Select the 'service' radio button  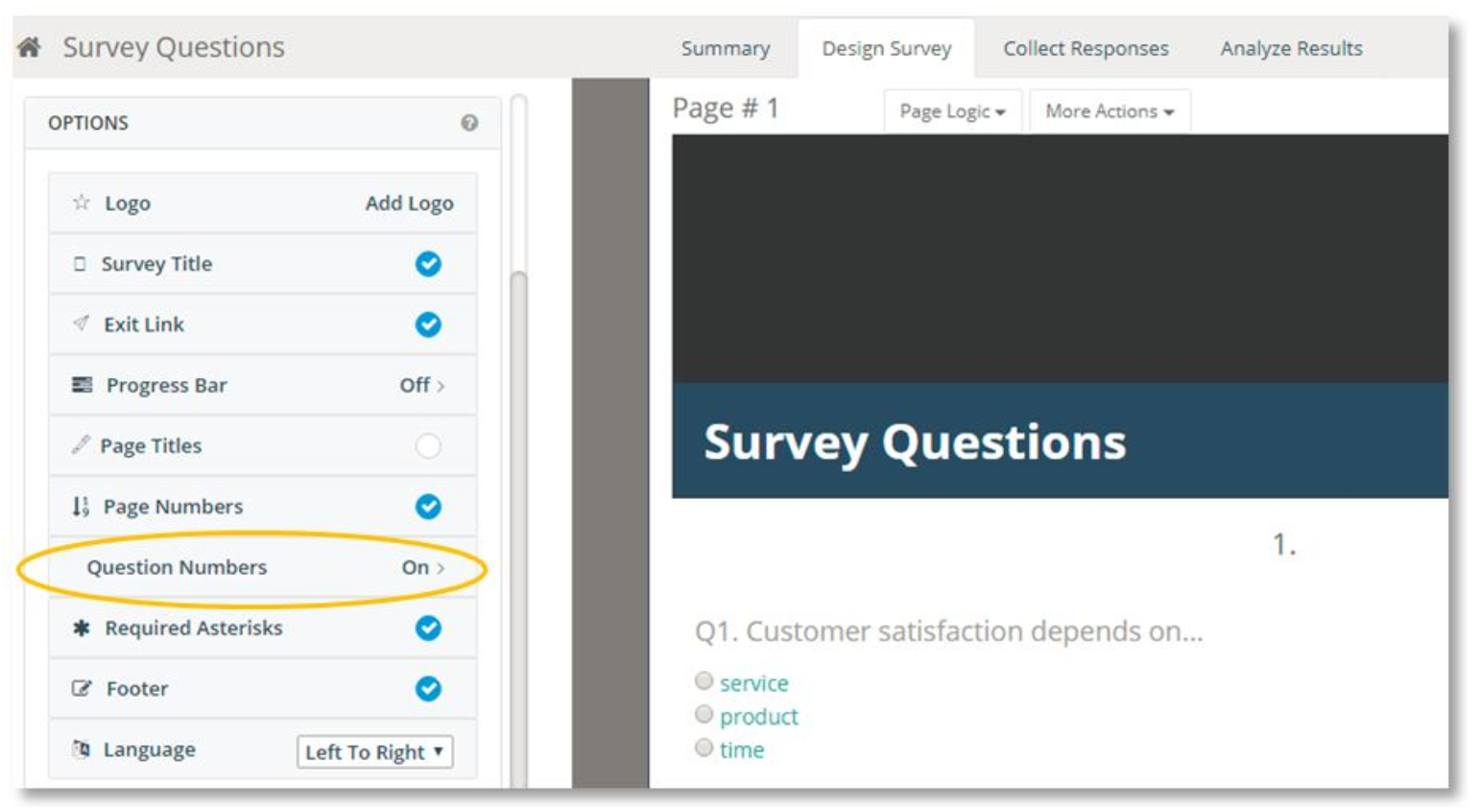704,681
